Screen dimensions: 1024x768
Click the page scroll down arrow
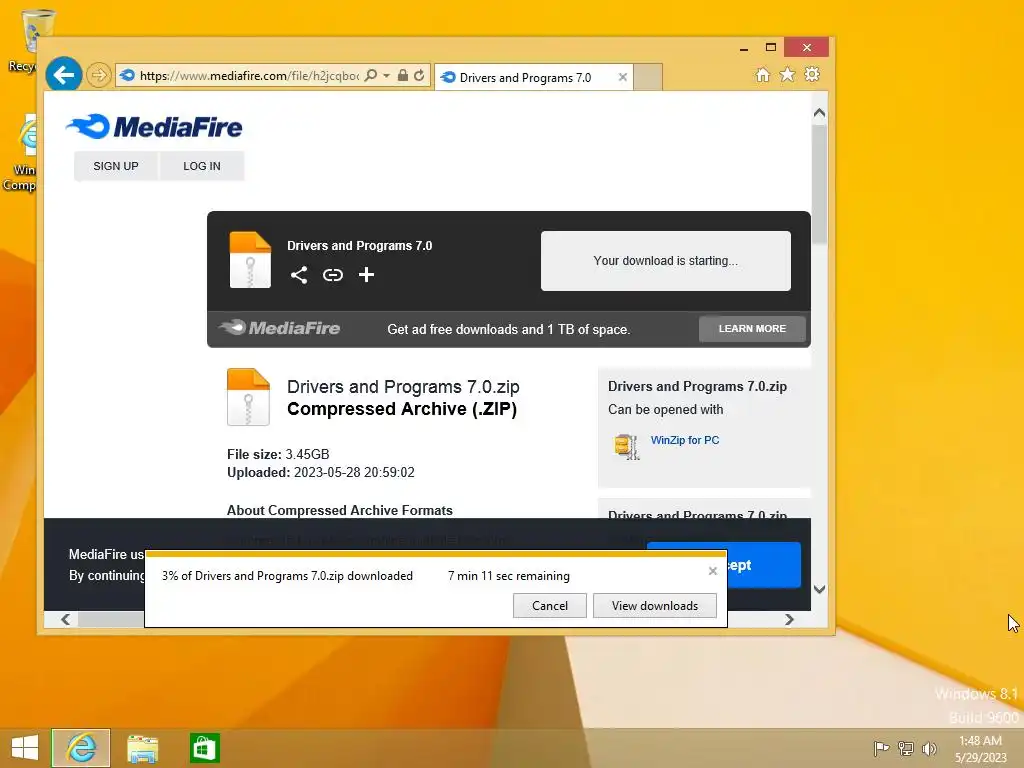click(x=820, y=589)
